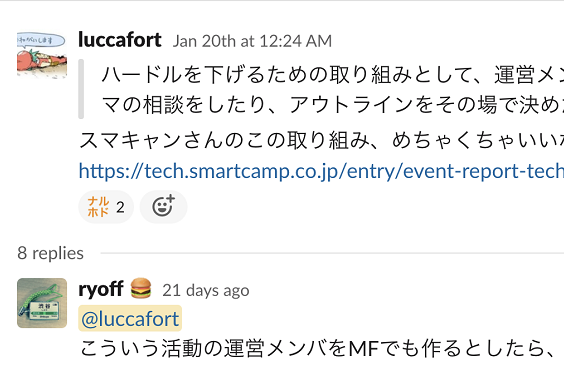This screenshot has width=564, height=376.
Task: Toggle the ナルホド emoji reaction
Action: point(106,207)
